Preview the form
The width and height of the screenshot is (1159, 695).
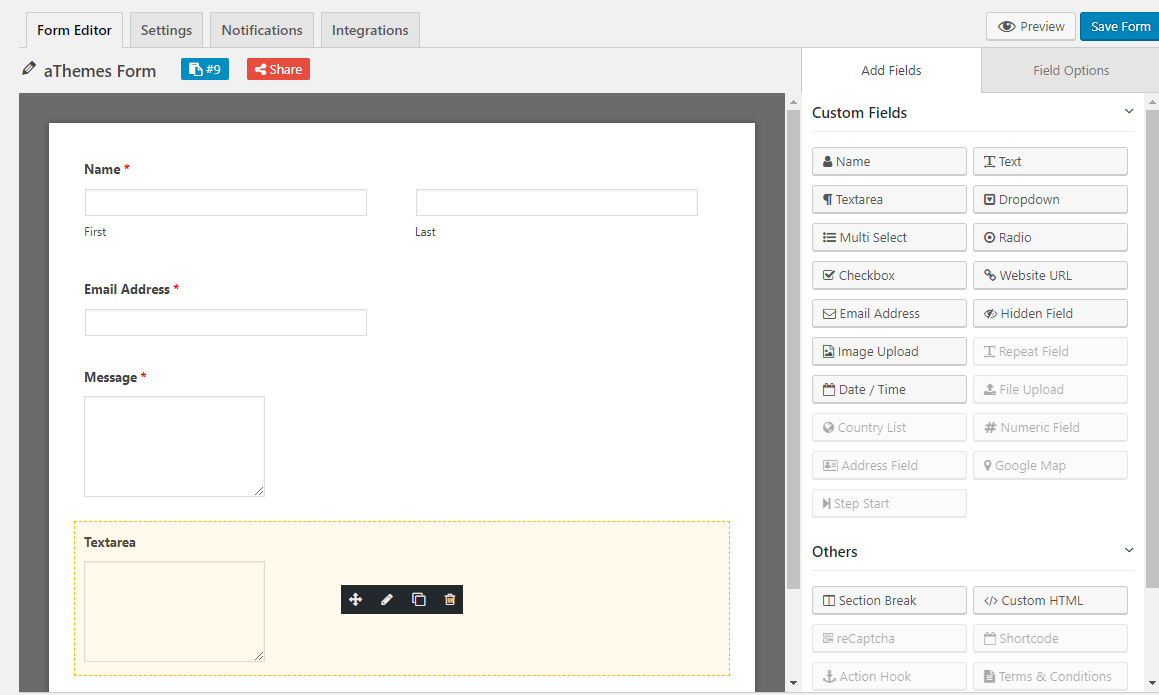(1031, 27)
